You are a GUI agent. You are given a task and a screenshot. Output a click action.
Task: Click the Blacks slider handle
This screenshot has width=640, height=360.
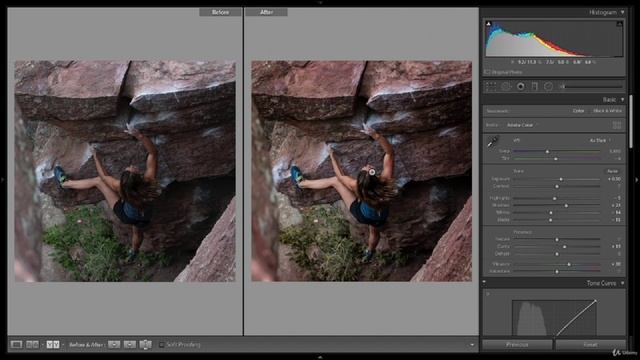[551, 220]
